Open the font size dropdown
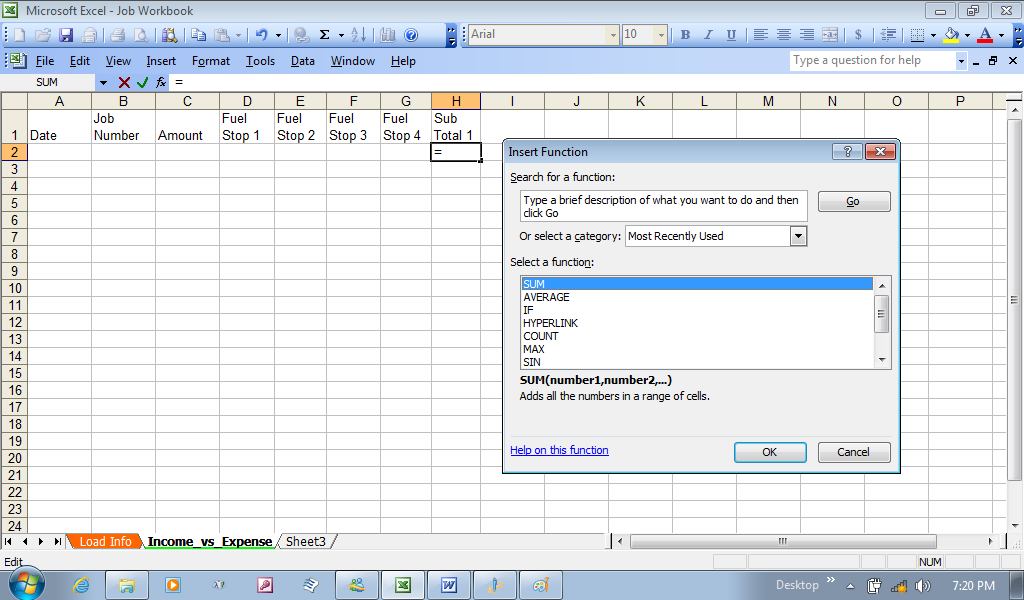 click(x=660, y=35)
